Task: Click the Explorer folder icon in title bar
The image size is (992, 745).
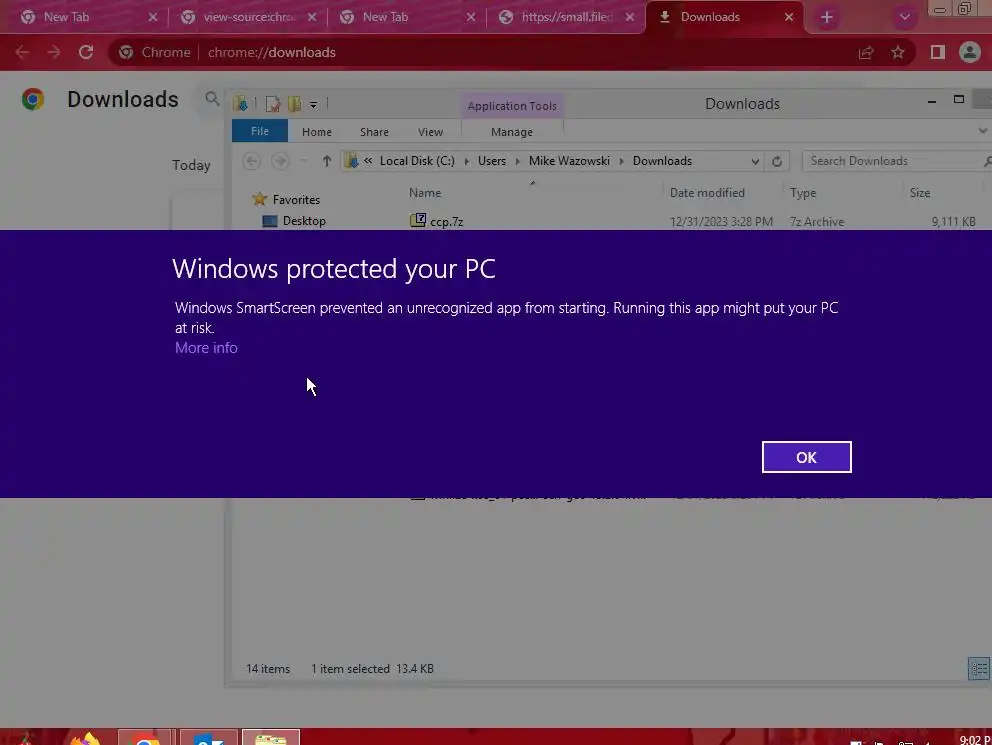Action: click(x=240, y=104)
